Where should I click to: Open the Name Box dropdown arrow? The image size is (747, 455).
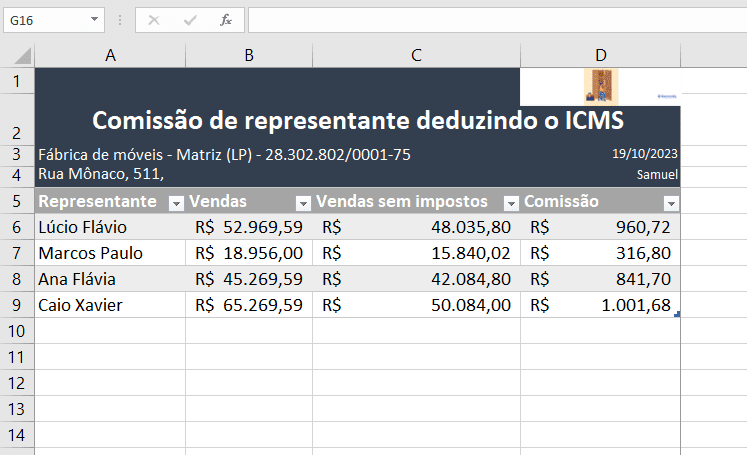click(94, 20)
